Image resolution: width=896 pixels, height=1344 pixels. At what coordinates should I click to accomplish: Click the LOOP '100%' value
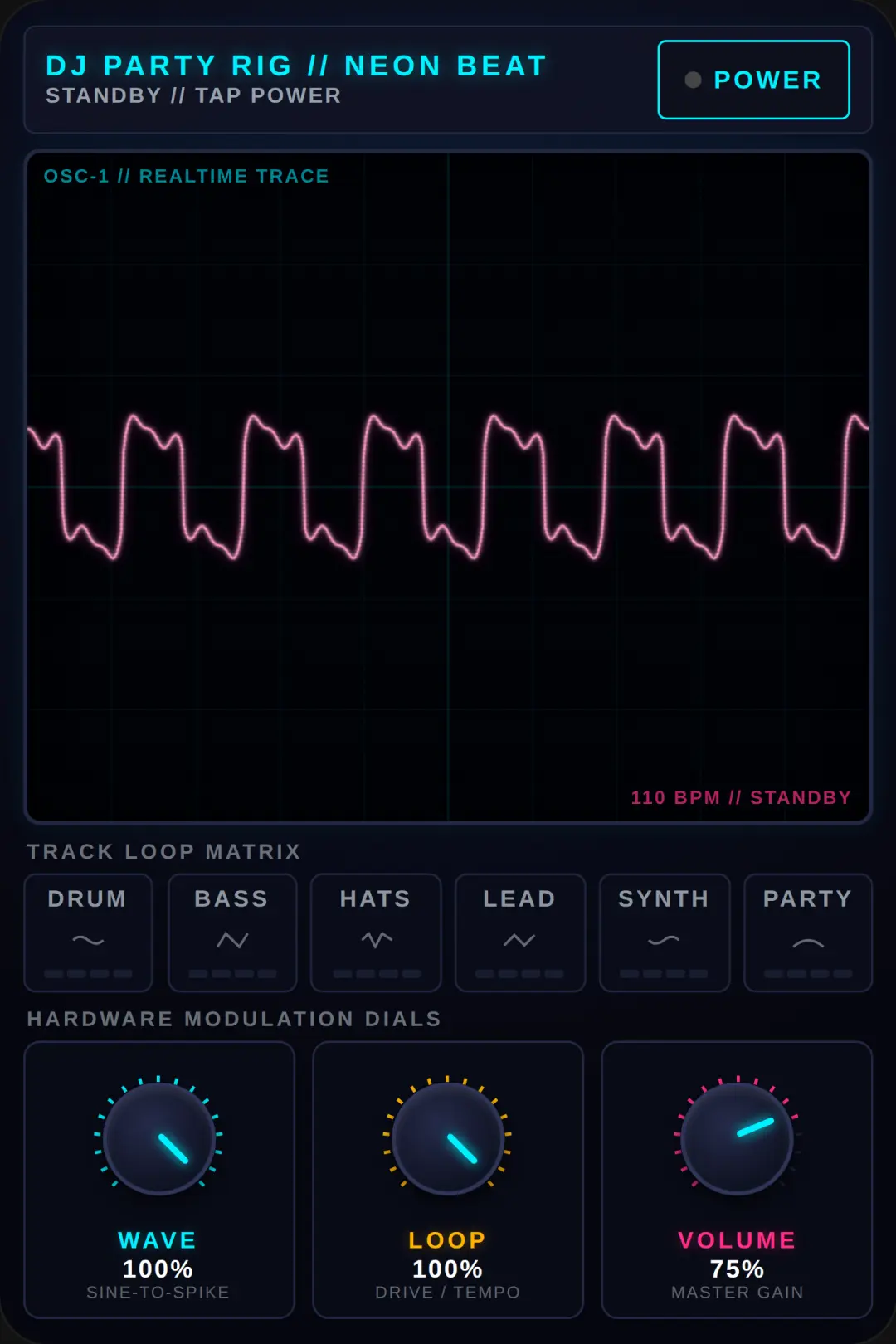coord(448,1269)
